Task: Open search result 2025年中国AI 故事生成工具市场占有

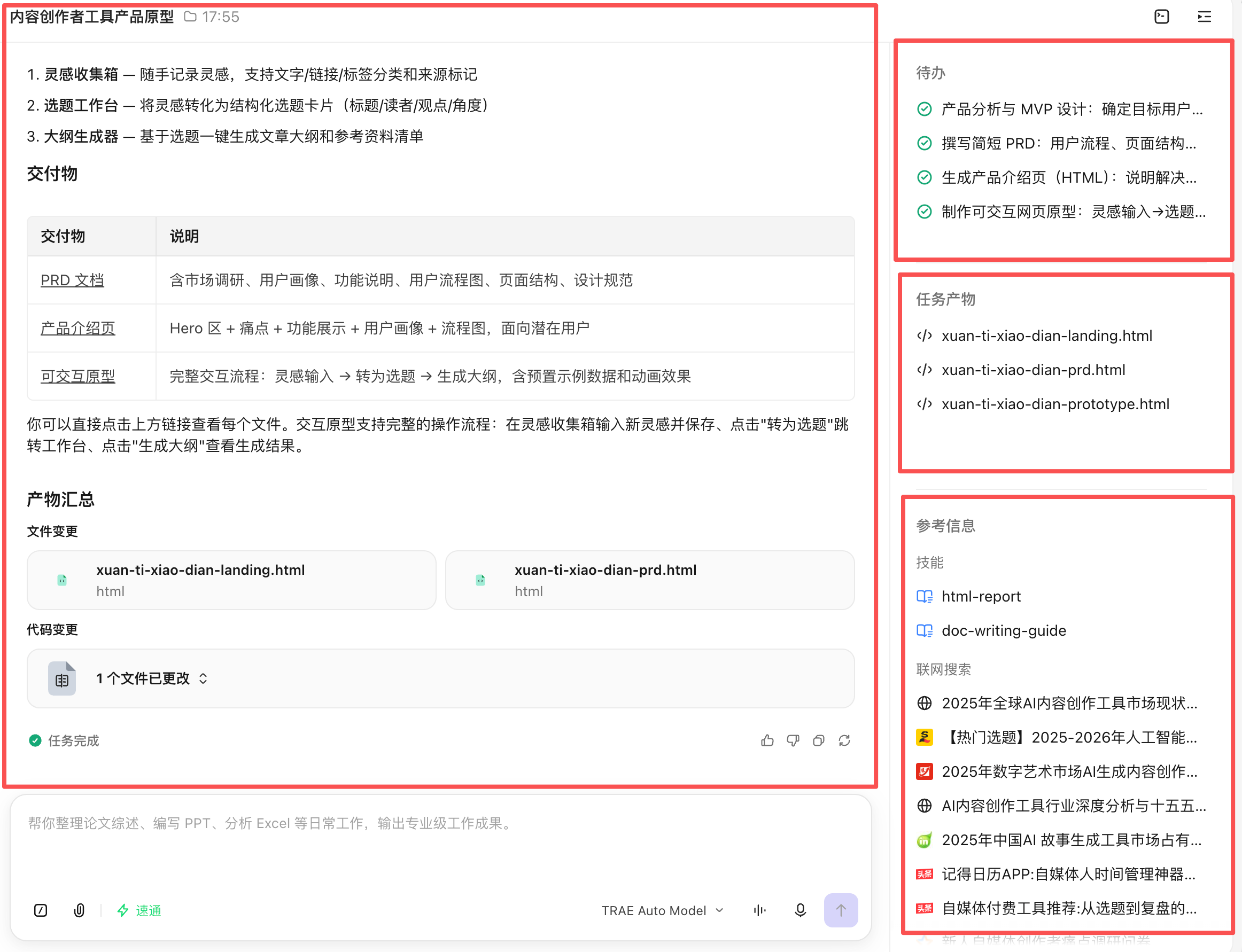Action: click(1059, 840)
